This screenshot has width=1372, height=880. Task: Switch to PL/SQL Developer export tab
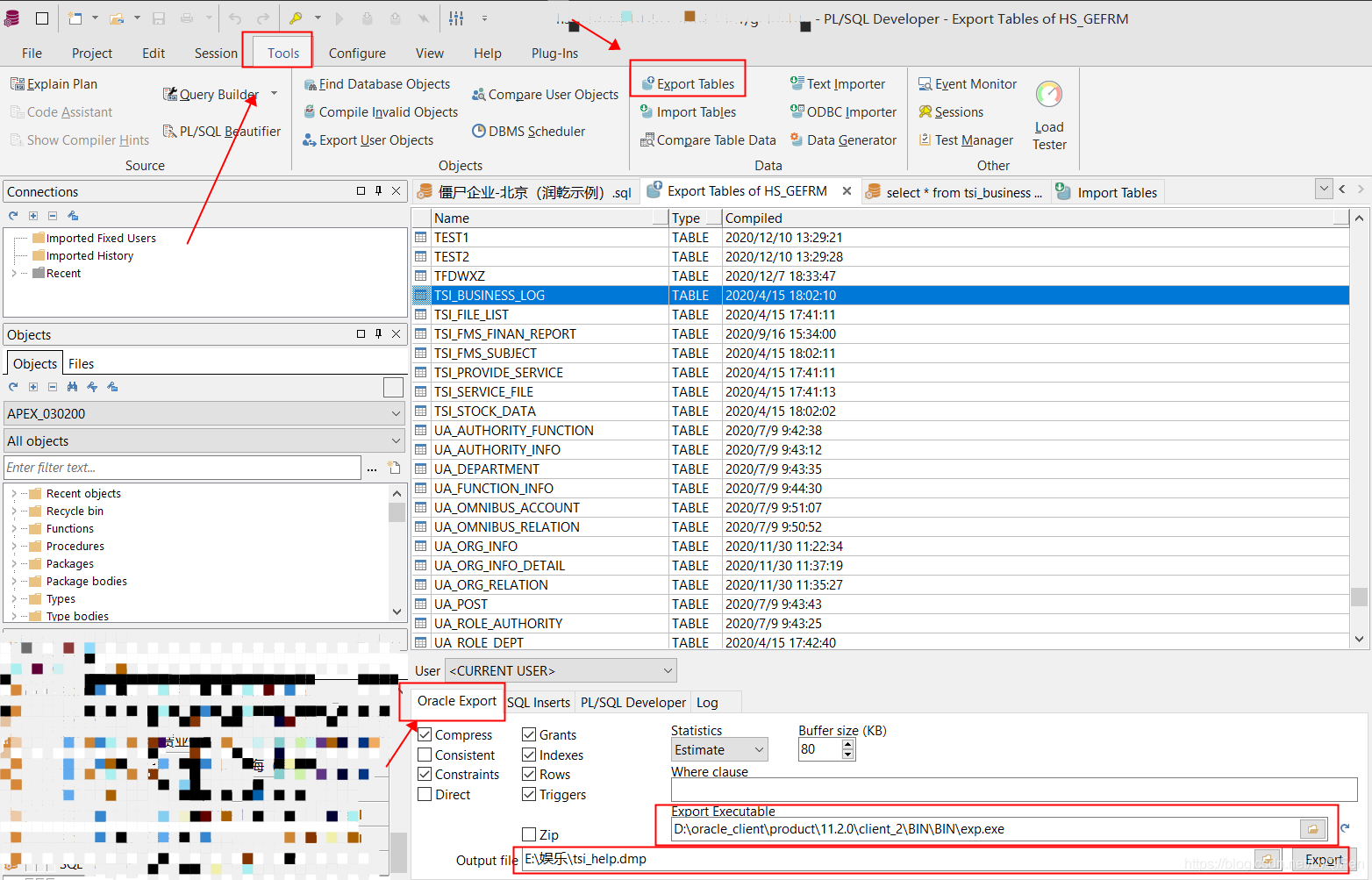pyautogui.click(x=633, y=703)
